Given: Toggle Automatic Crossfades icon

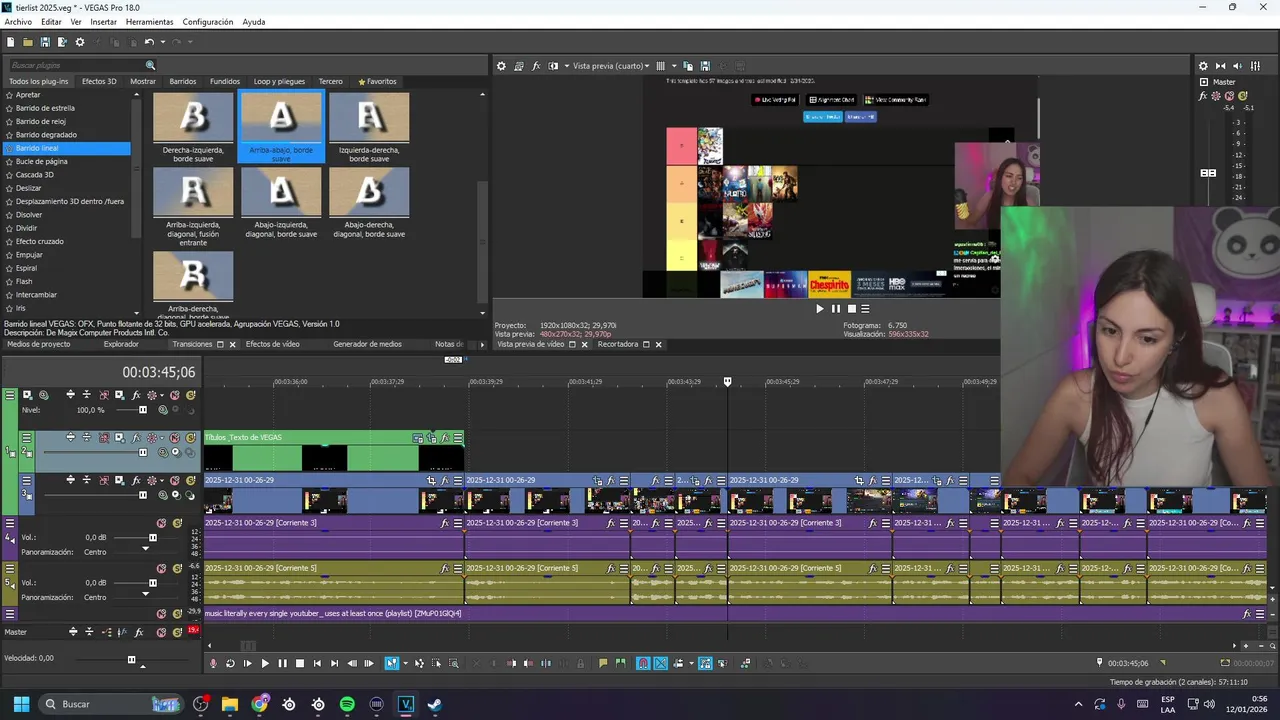Looking at the screenshot, I should tap(660, 663).
